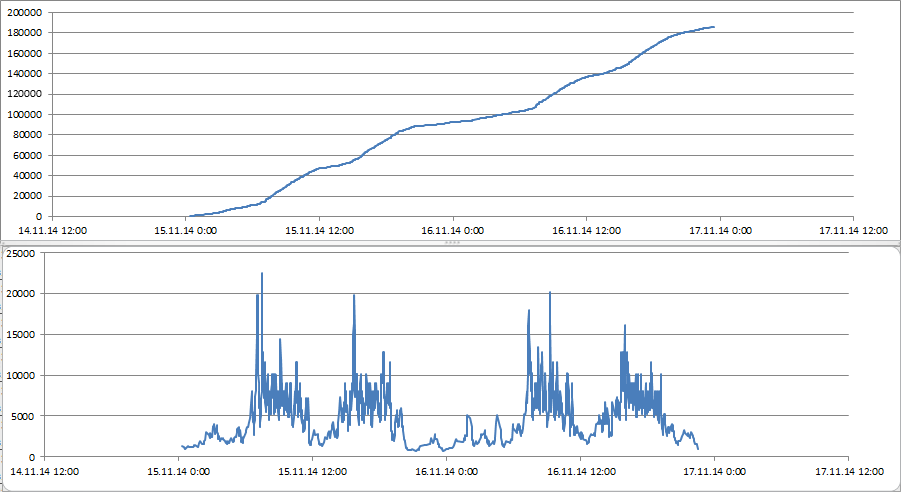Click the highest peak in the lower chart

[262, 273]
